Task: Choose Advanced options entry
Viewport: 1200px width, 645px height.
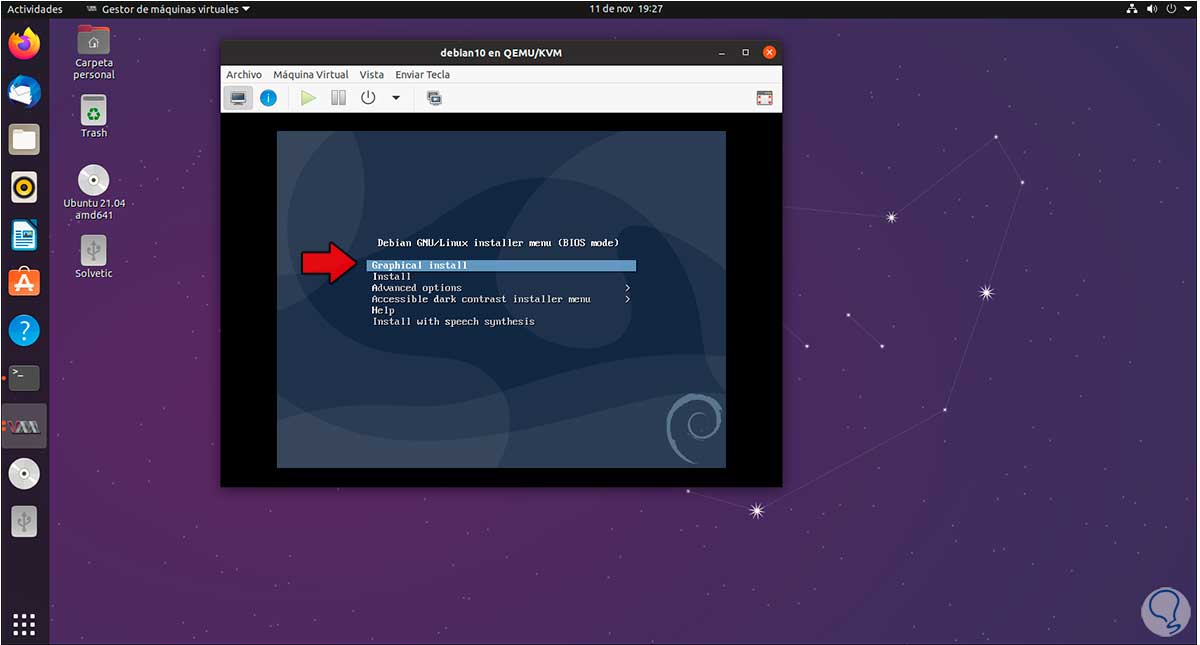Action: pyautogui.click(x=417, y=288)
